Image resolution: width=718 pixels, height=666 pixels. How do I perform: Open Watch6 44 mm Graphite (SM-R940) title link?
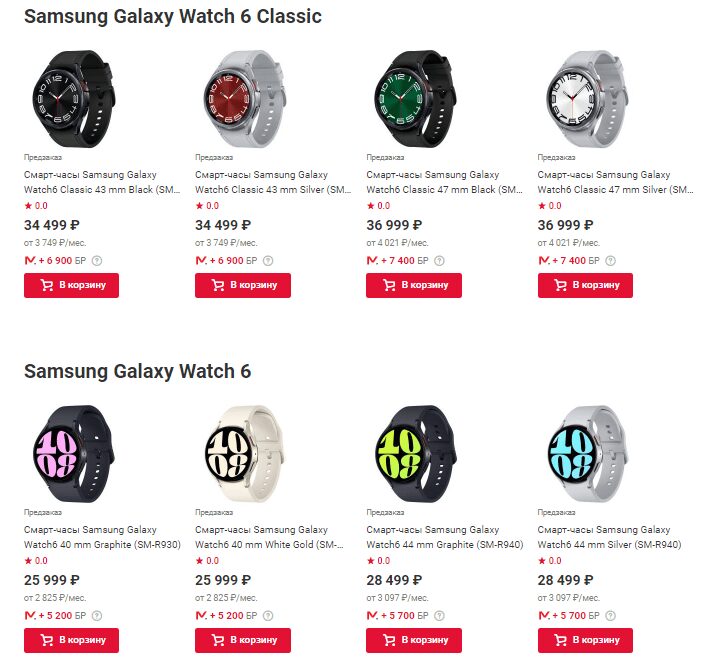point(443,537)
